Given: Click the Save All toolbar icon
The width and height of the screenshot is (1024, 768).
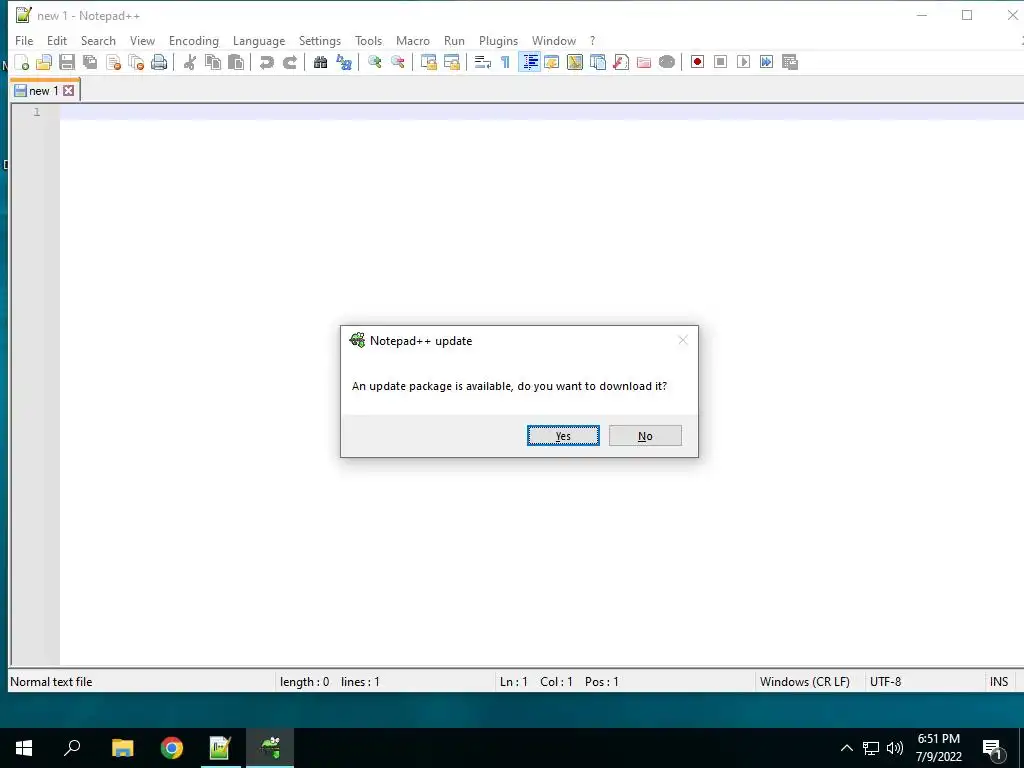Looking at the screenshot, I should pos(90,62).
